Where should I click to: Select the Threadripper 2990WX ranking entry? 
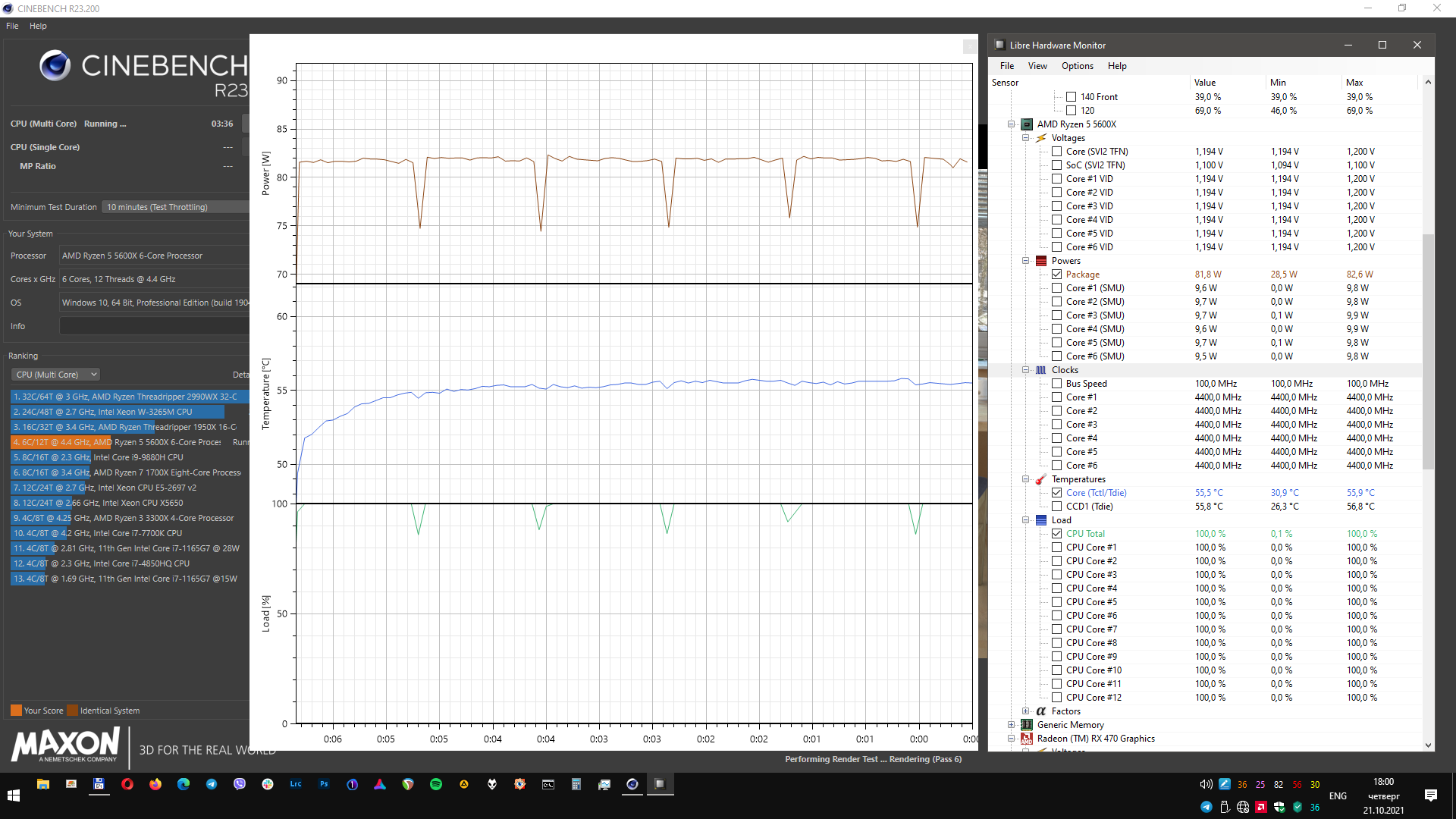[125, 397]
